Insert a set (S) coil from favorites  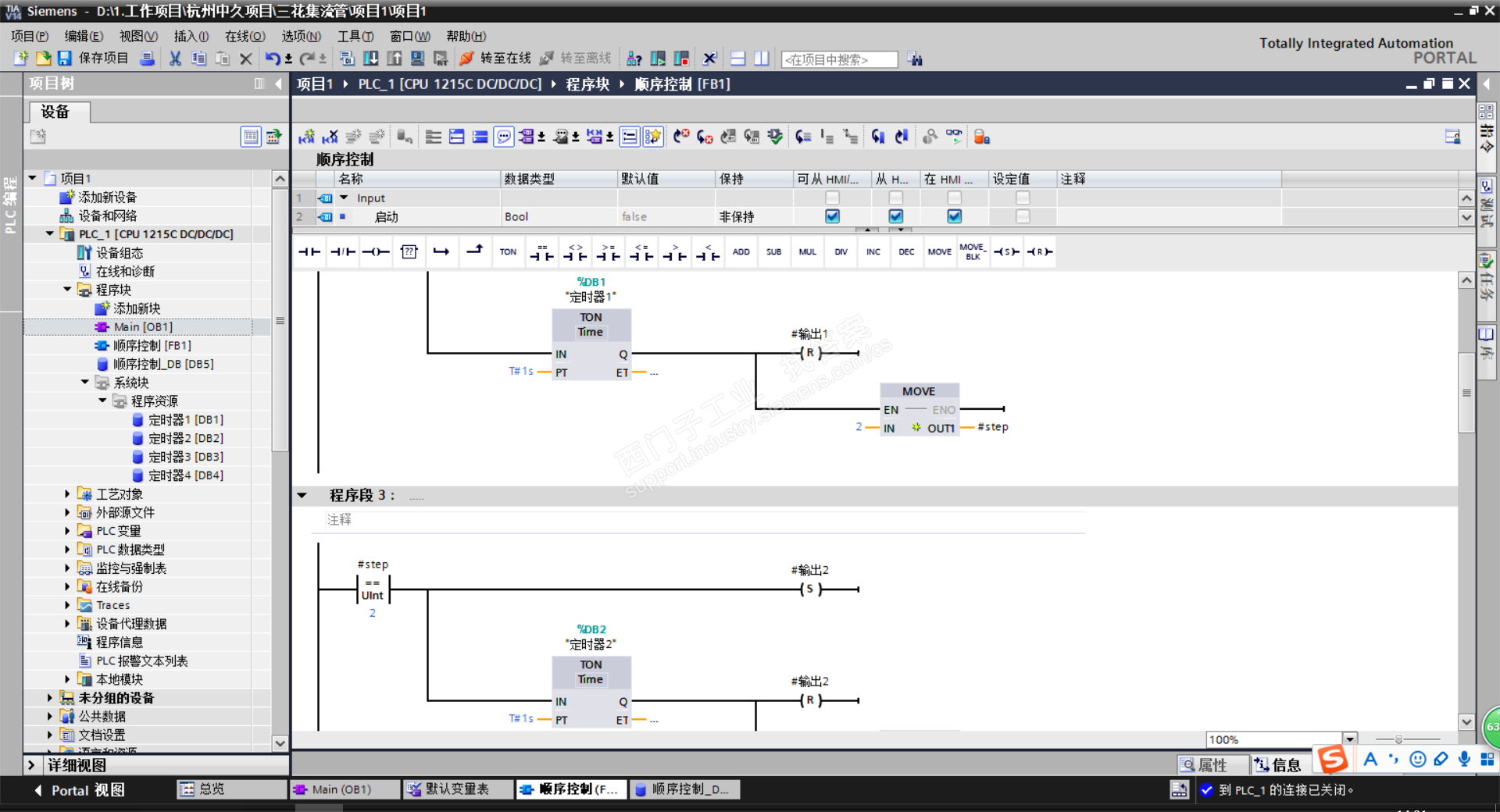tap(1006, 251)
